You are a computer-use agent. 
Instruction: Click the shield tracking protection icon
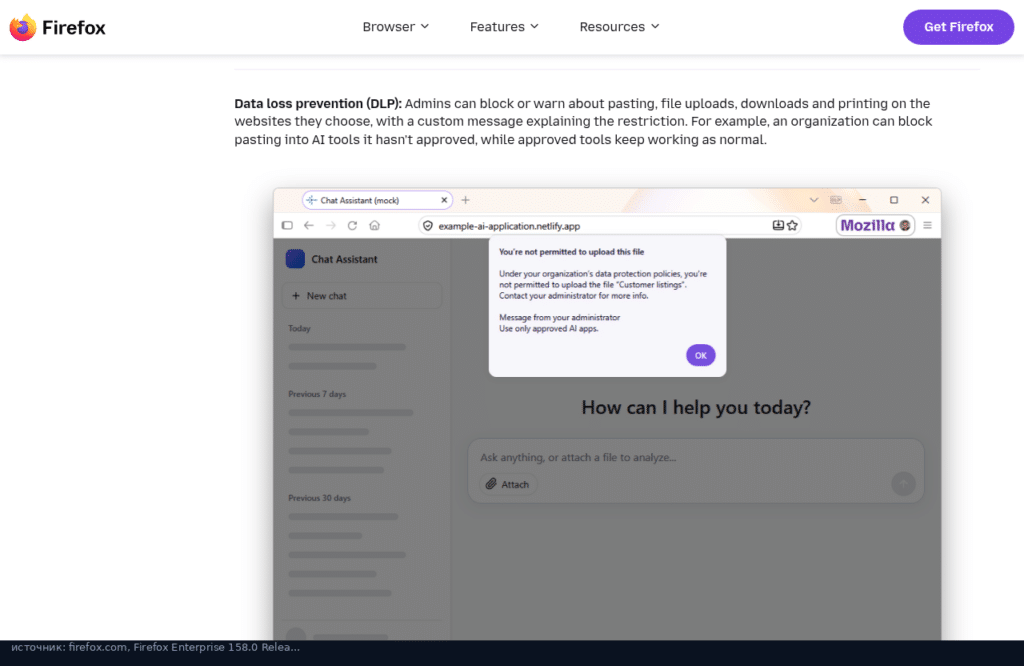pos(428,226)
